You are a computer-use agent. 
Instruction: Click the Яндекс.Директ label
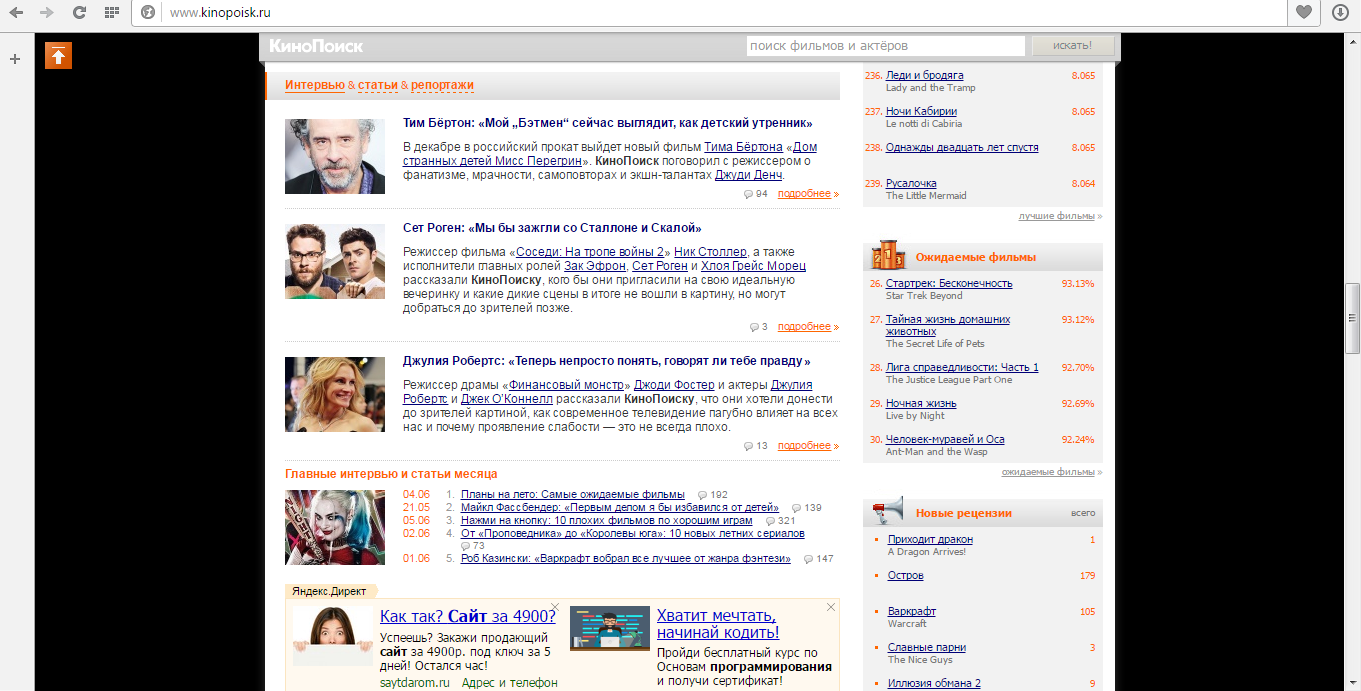330,591
